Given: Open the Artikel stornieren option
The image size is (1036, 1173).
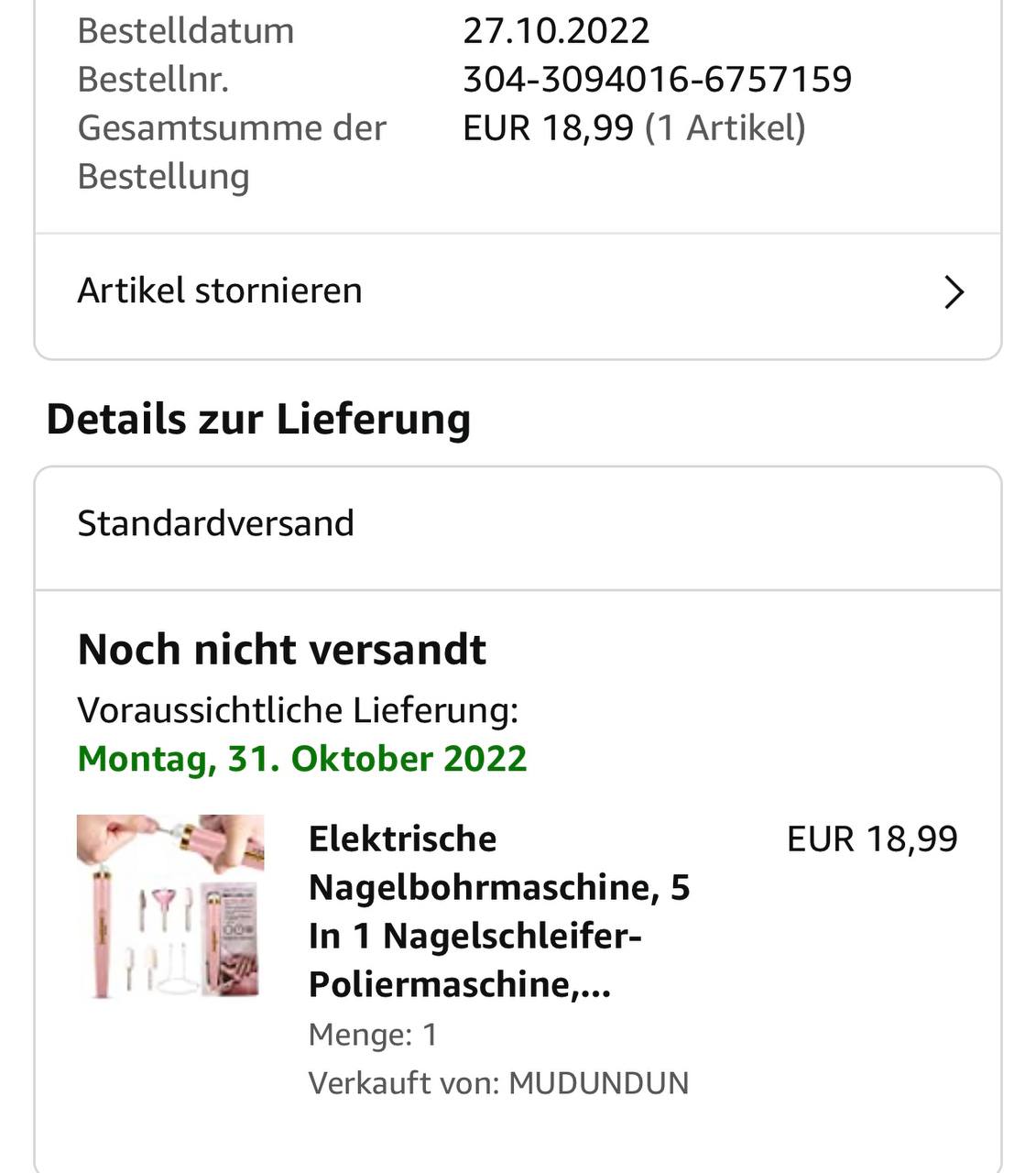Looking at the screenshot, I should tap(220, 291).
